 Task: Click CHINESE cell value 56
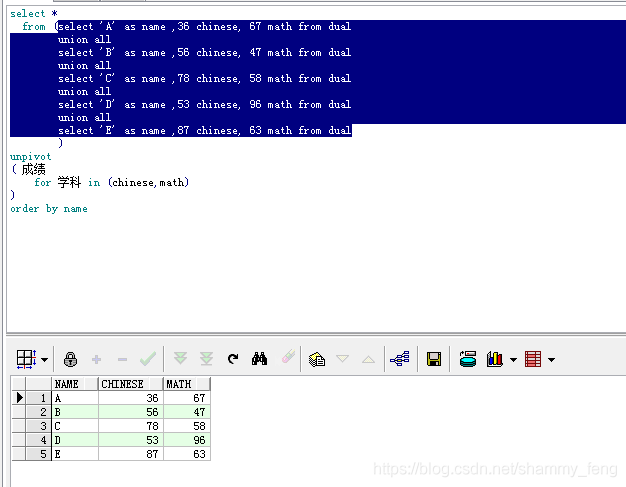[x=131, y=412]
